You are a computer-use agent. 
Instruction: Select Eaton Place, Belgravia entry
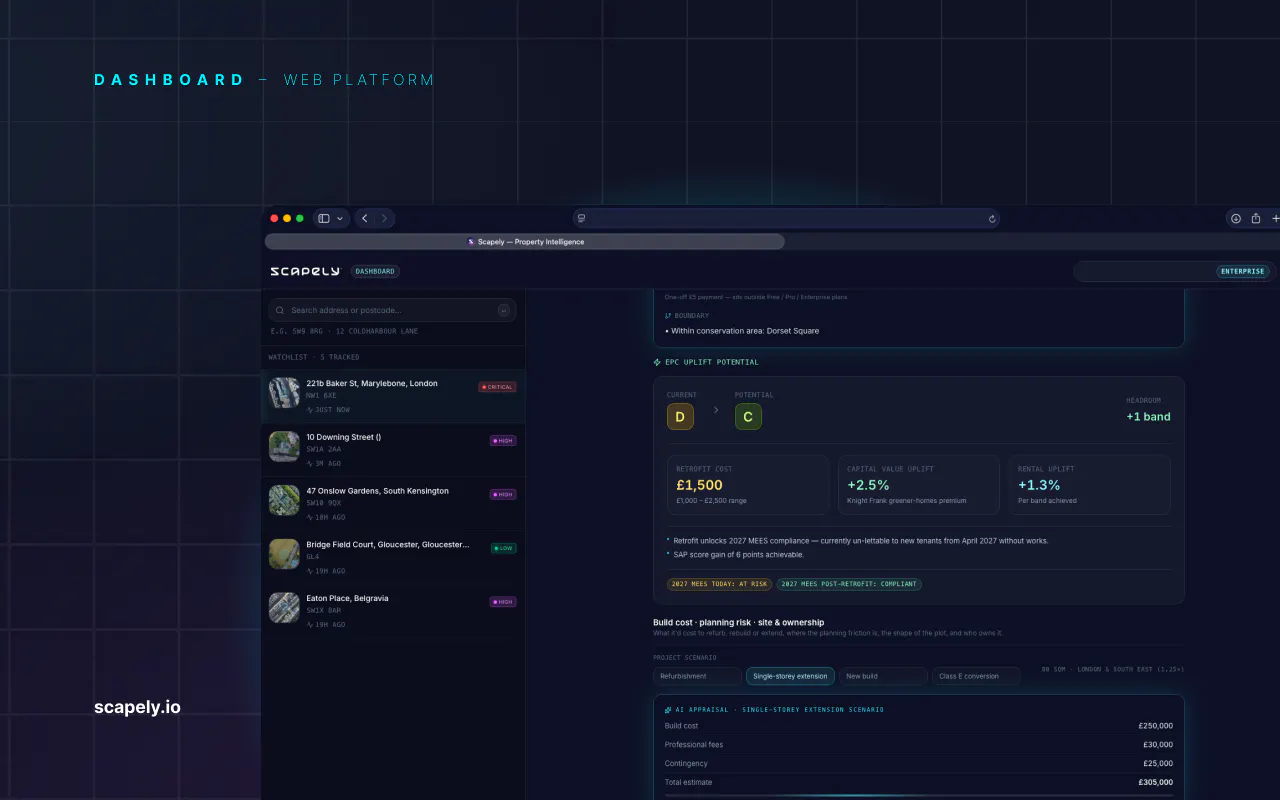pos(393,611)
